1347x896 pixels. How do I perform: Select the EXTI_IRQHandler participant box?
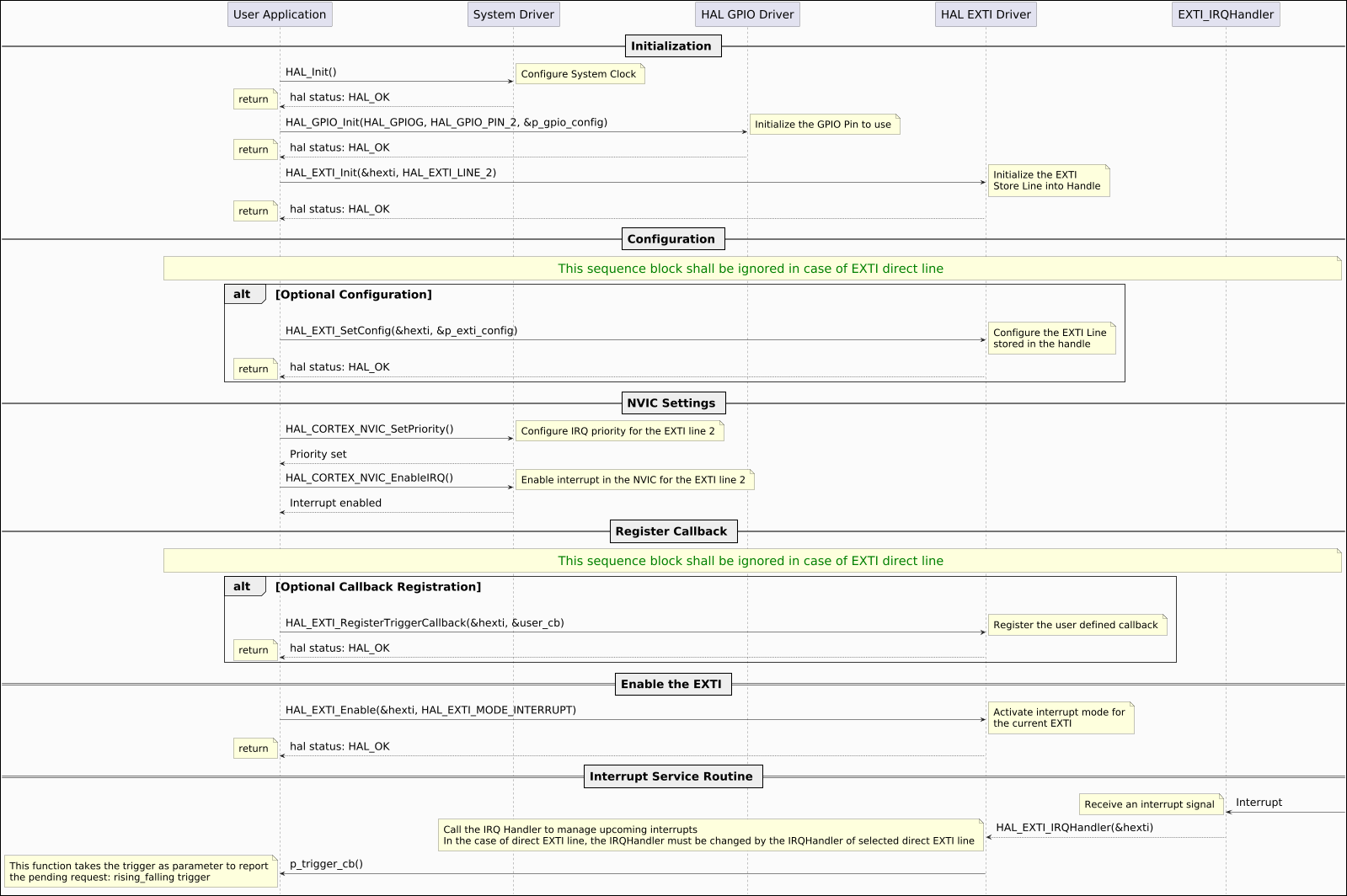coord(1226,14)
